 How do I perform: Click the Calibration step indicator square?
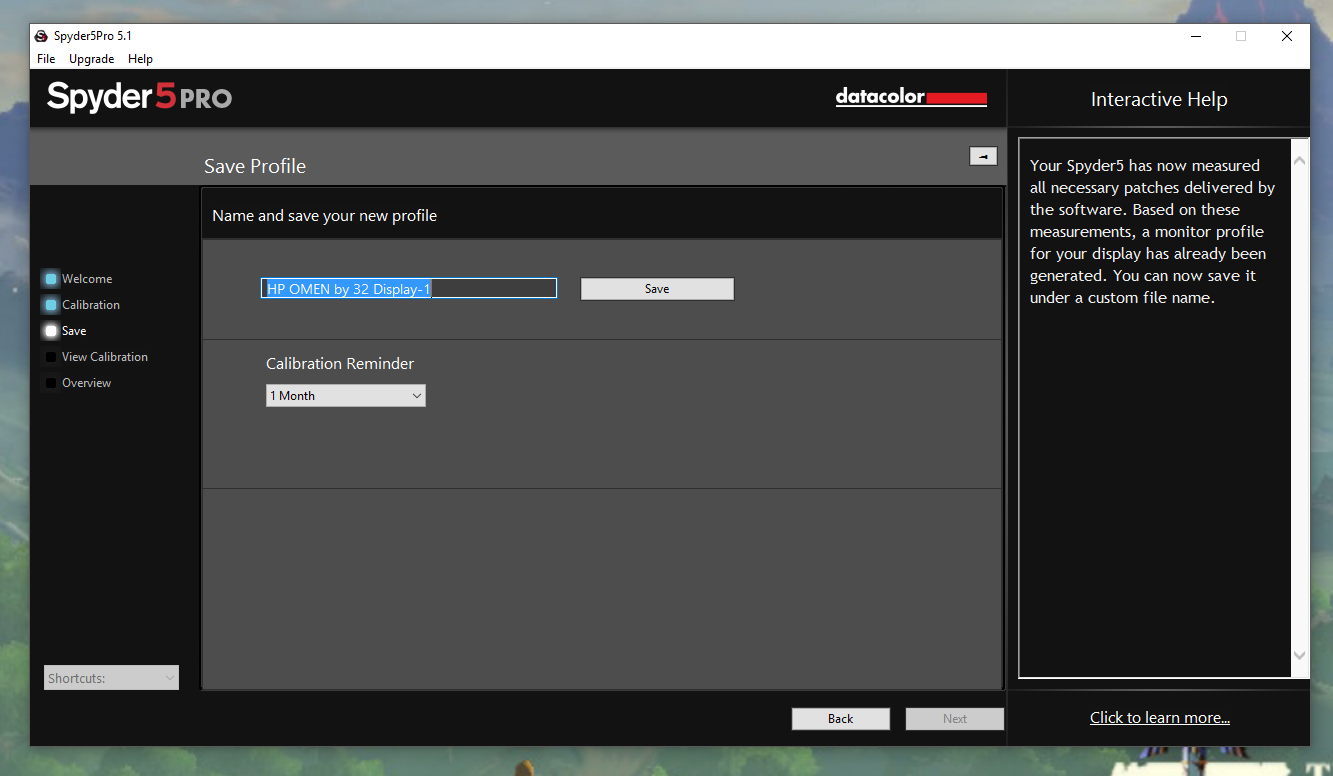(x=51, y=305)
